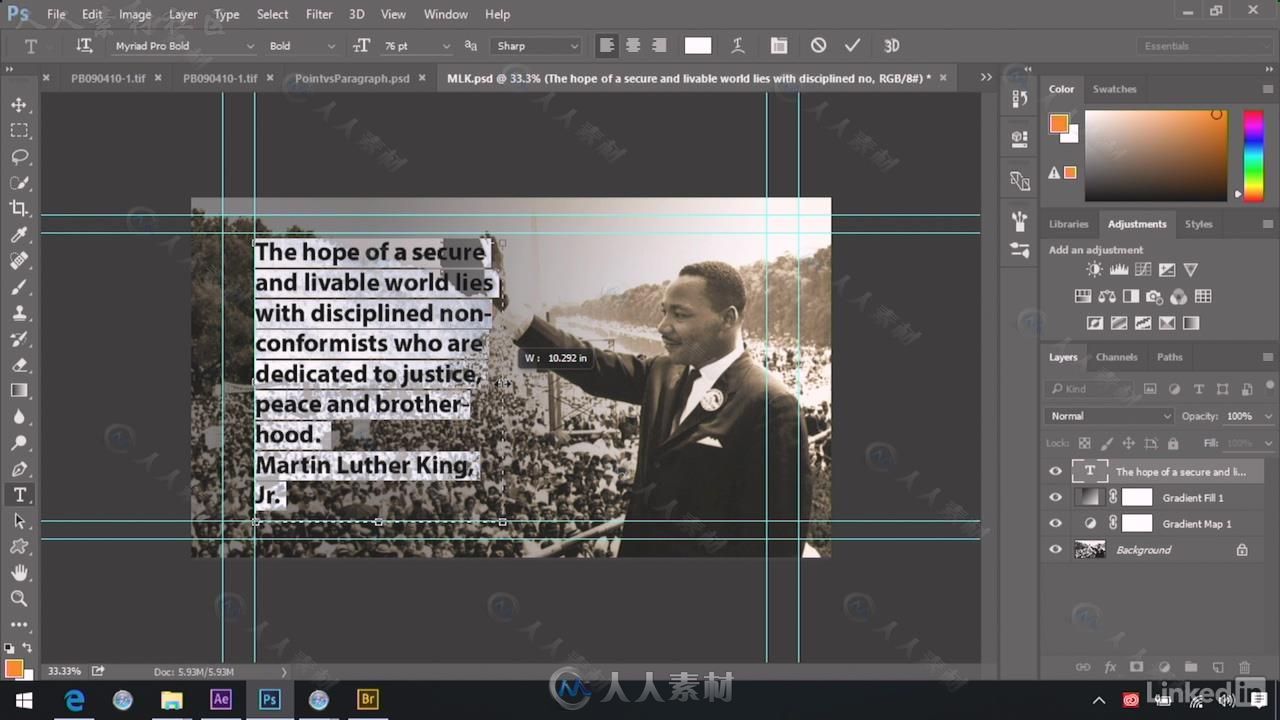Image resolution: width=1280 pixels, height=720 pixels.
Task: Commit the current text edits
Action: click(x=852, y=46)
